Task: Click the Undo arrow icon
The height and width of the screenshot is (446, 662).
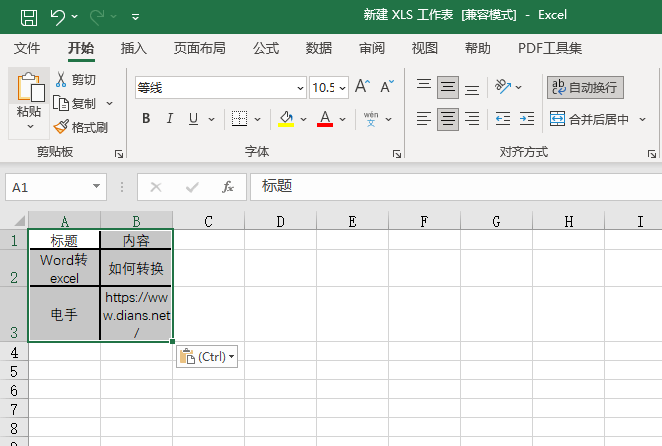Action: pos(57,17)
